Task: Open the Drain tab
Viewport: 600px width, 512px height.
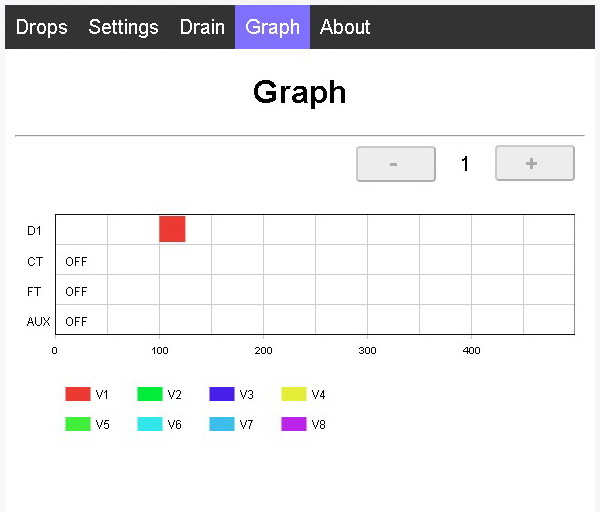Action: [202, 27]
